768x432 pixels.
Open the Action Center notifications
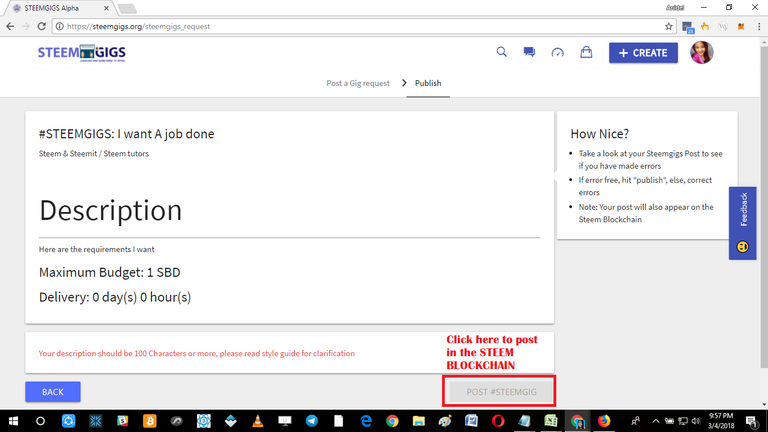point(752,421)
